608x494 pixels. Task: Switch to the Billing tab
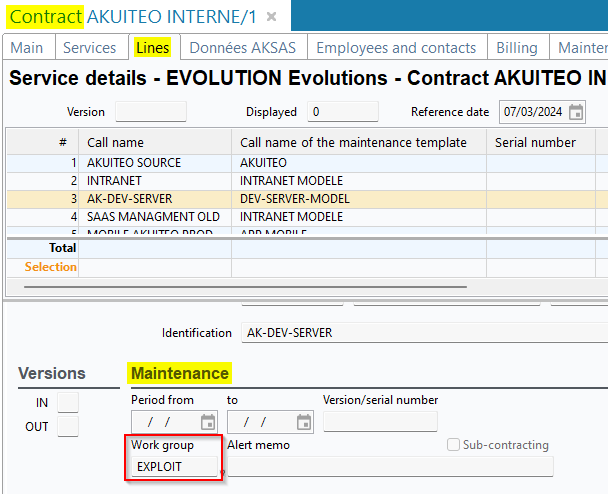516,48
